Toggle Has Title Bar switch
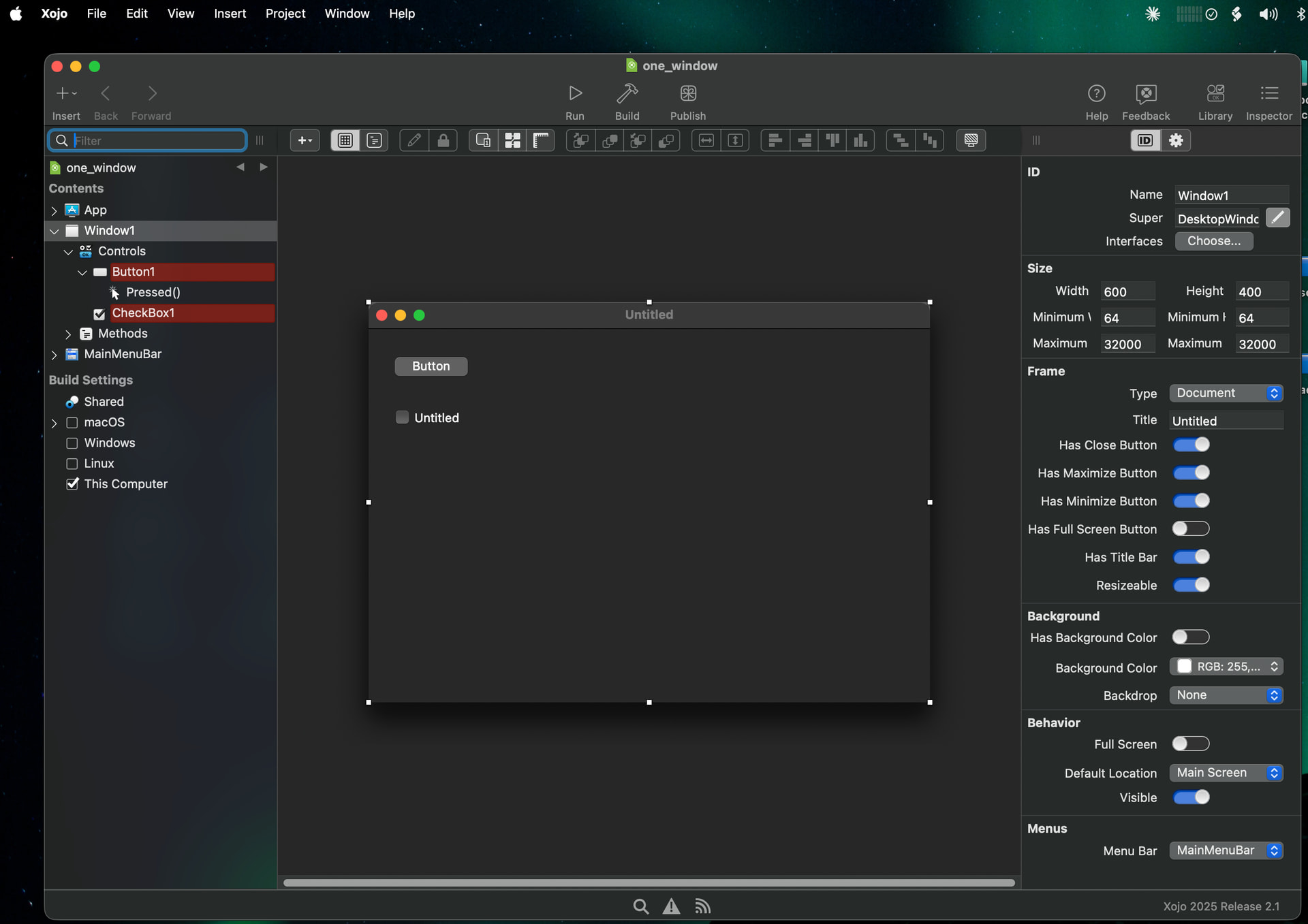 (x=1191, y=557)
